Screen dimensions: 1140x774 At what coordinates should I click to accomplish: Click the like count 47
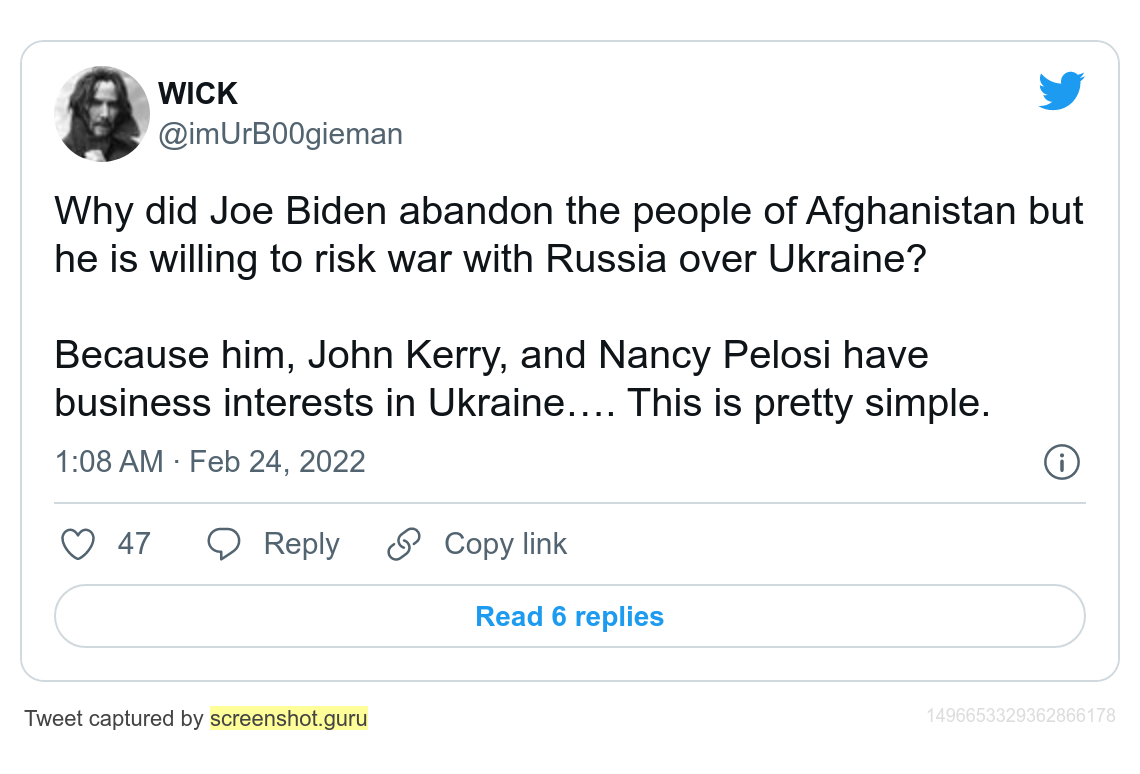coord(134,544)
